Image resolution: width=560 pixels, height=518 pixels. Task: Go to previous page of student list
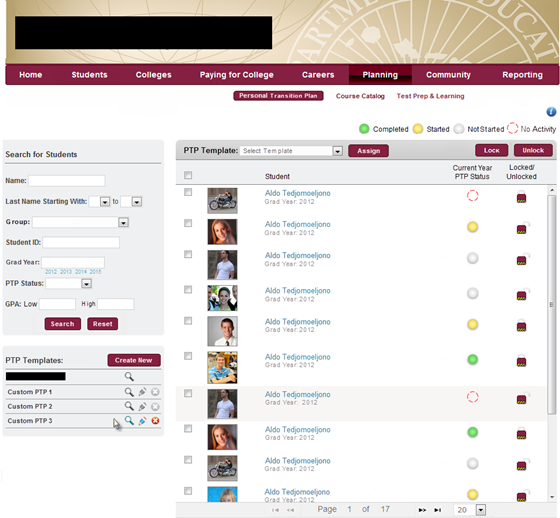coord(290,510)
